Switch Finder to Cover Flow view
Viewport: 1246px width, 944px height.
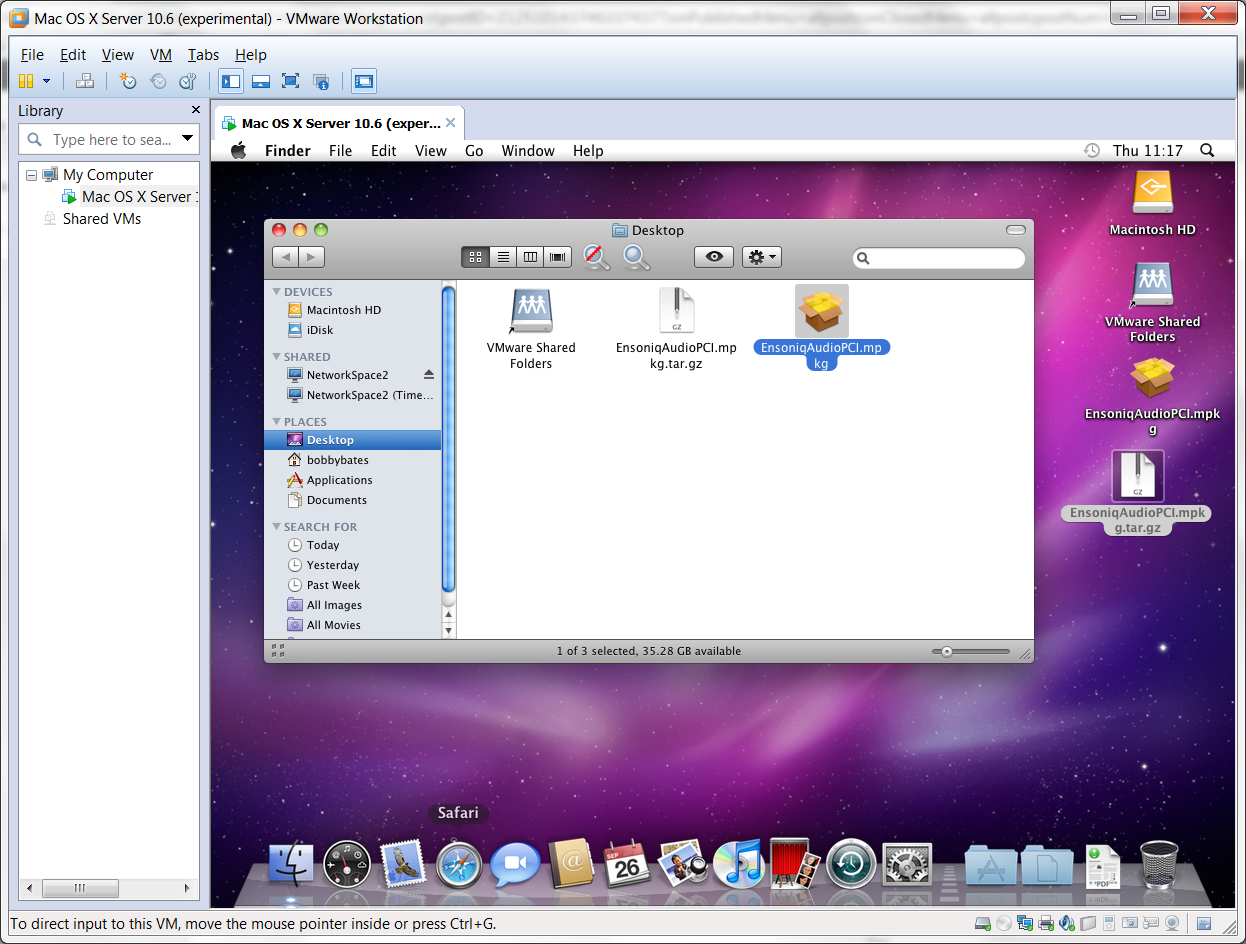click(558, 257)
